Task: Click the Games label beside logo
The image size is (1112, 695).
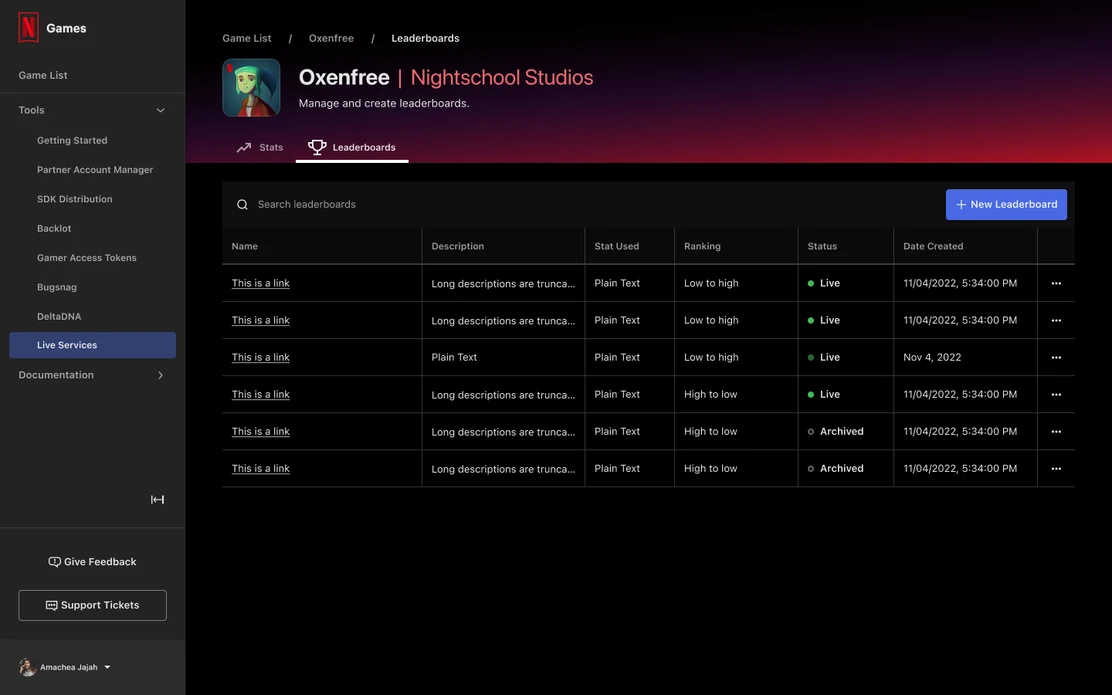Action: [66, 28]
